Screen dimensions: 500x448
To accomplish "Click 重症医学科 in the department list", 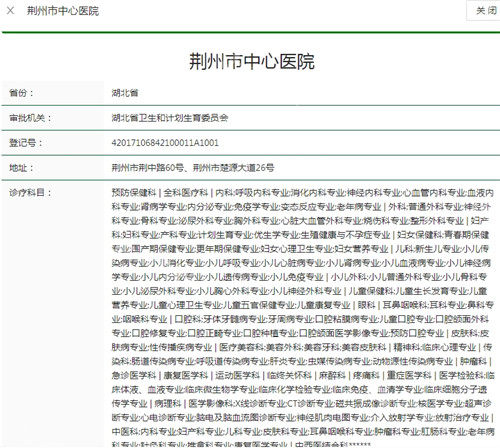I will (x=409, y=375).
